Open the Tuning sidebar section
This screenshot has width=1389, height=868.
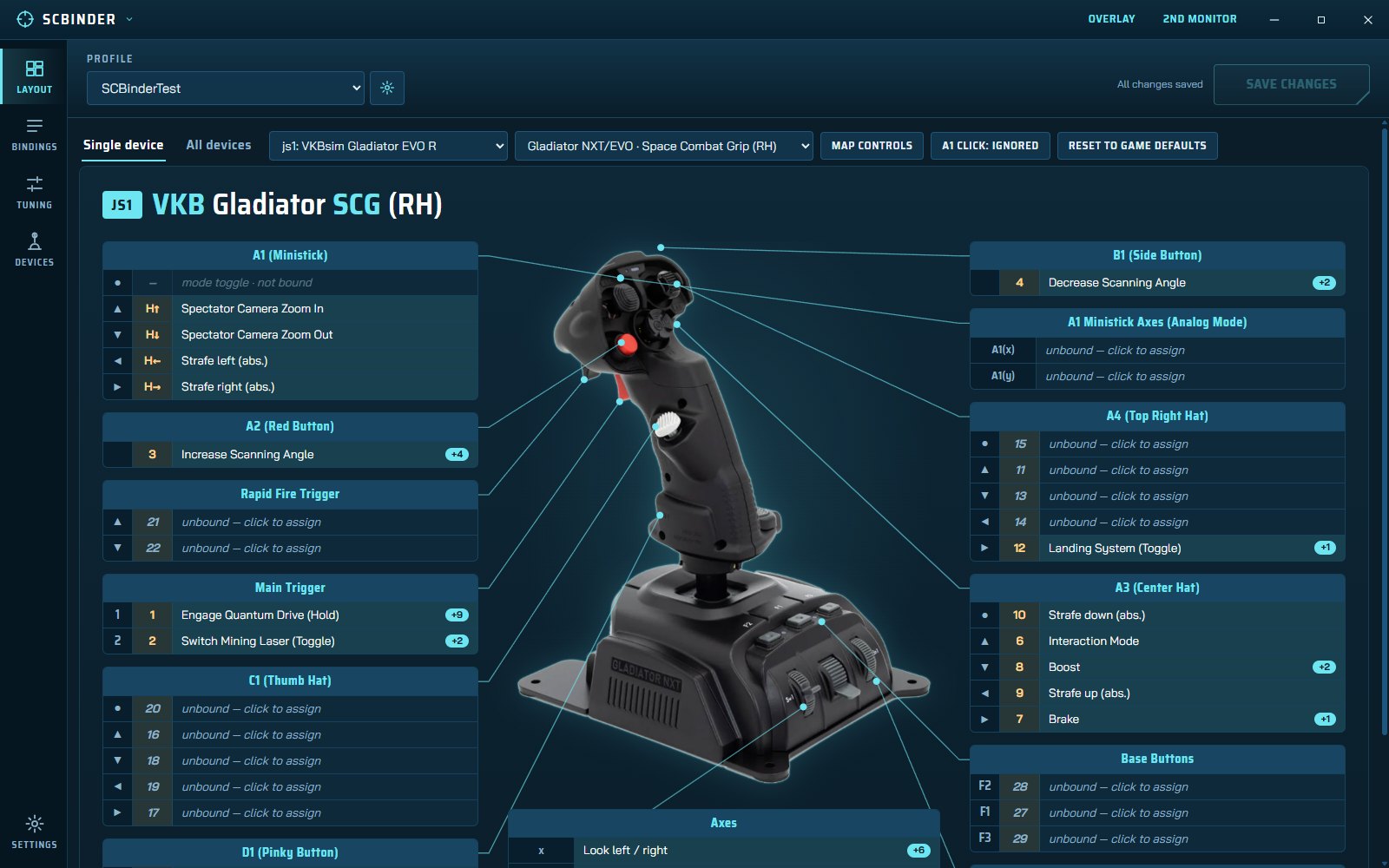click(34, 192)
